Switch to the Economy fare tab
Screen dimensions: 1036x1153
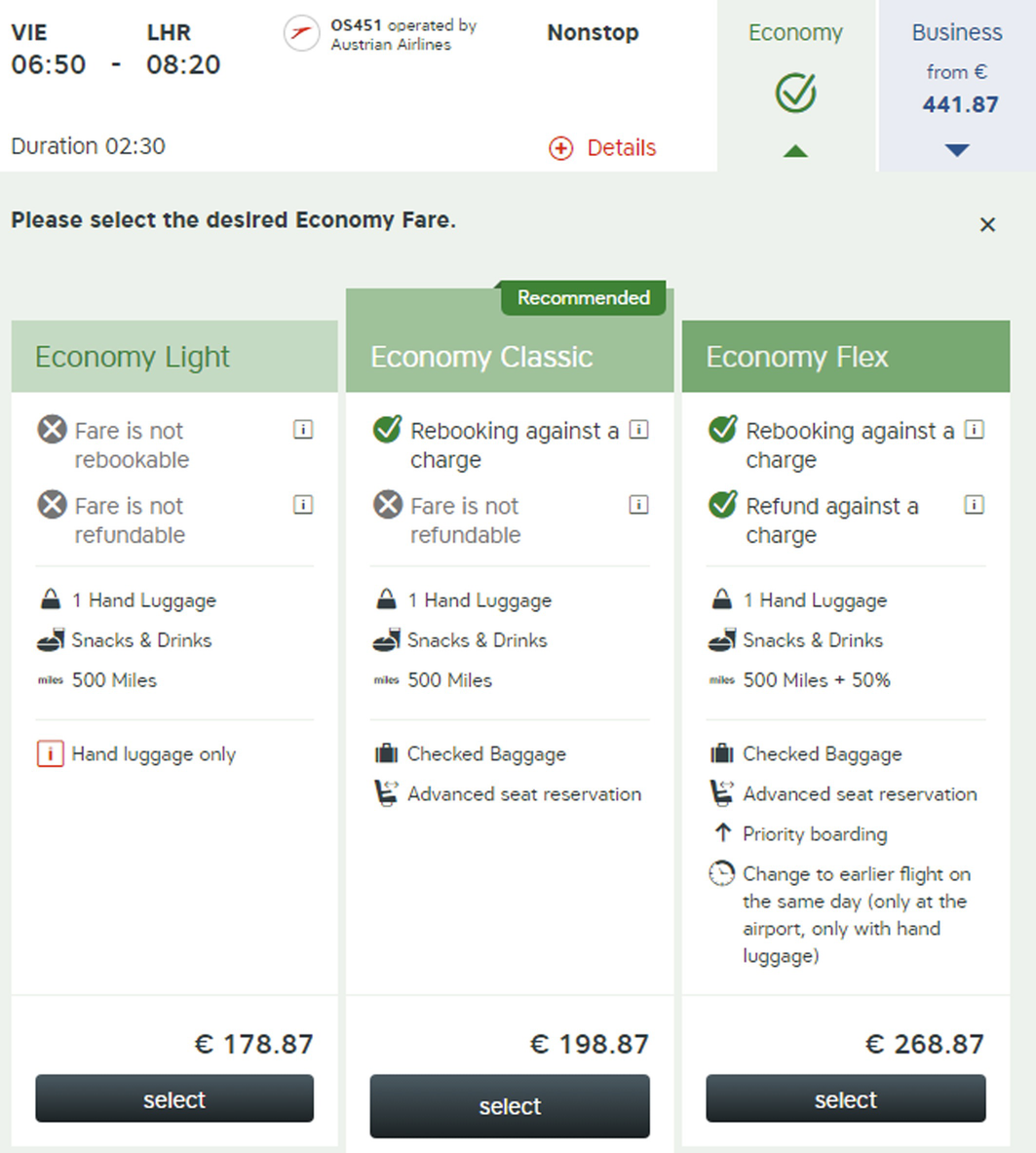pyautogui.click(x=795, y=86)
